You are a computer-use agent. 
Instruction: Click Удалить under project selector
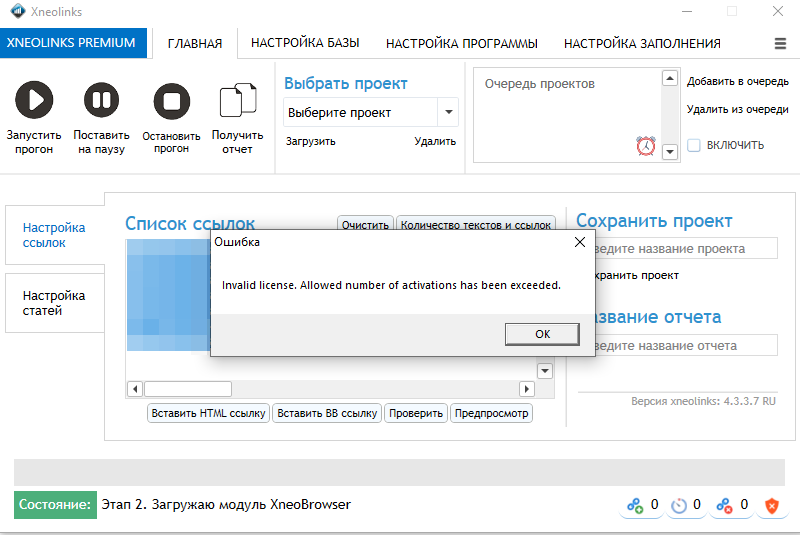[435, 141]
